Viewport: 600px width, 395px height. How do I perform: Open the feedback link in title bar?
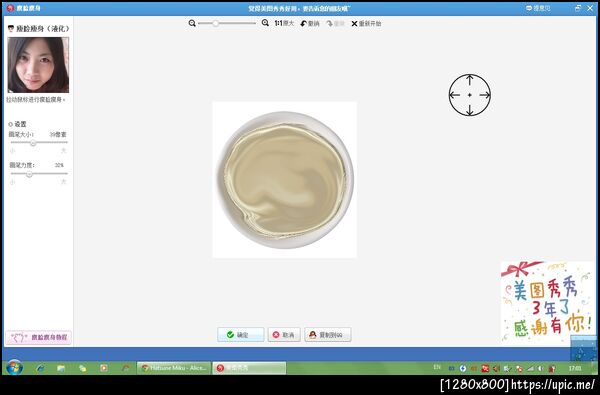pyautogui.click(x=538, y=8)
